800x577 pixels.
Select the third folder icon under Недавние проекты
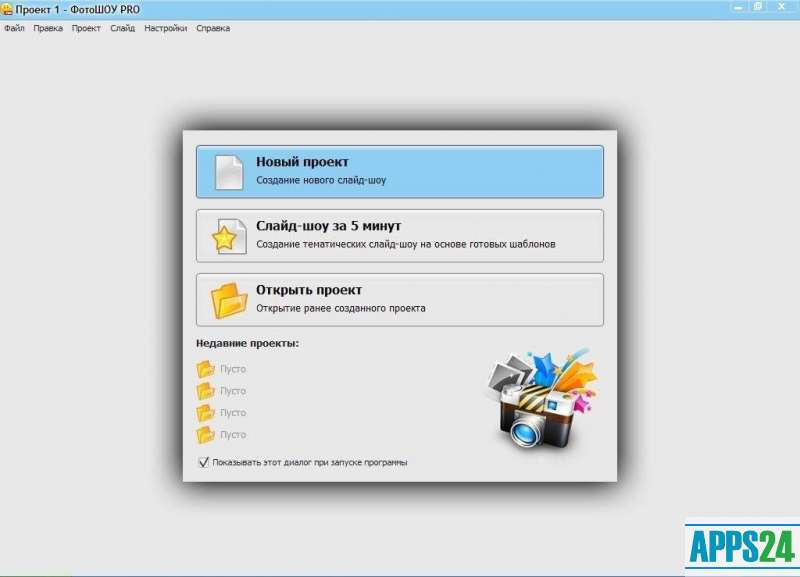(206, 413)
